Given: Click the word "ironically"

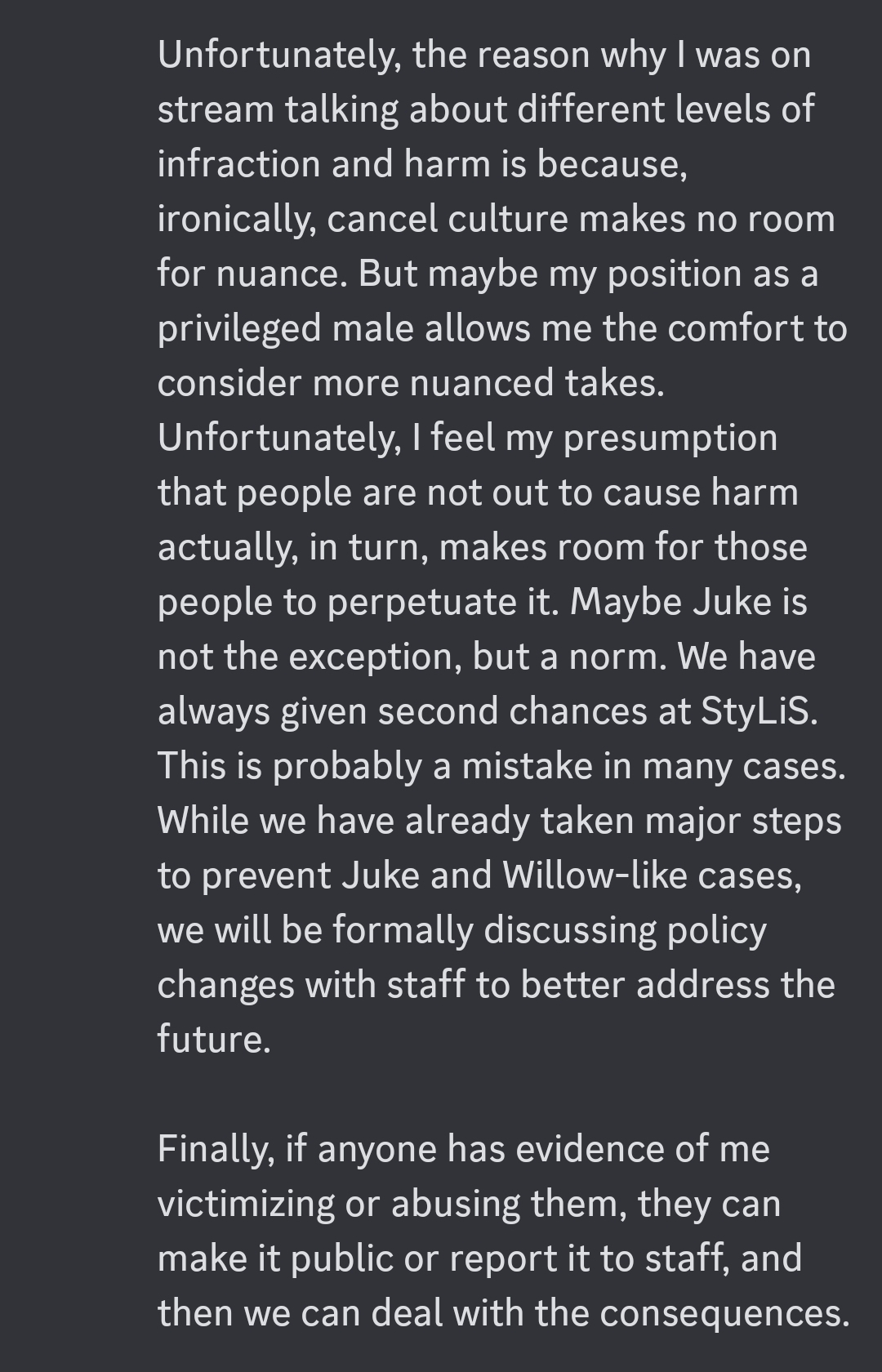Looking at the screenshot, I should (x=236, y=219).
